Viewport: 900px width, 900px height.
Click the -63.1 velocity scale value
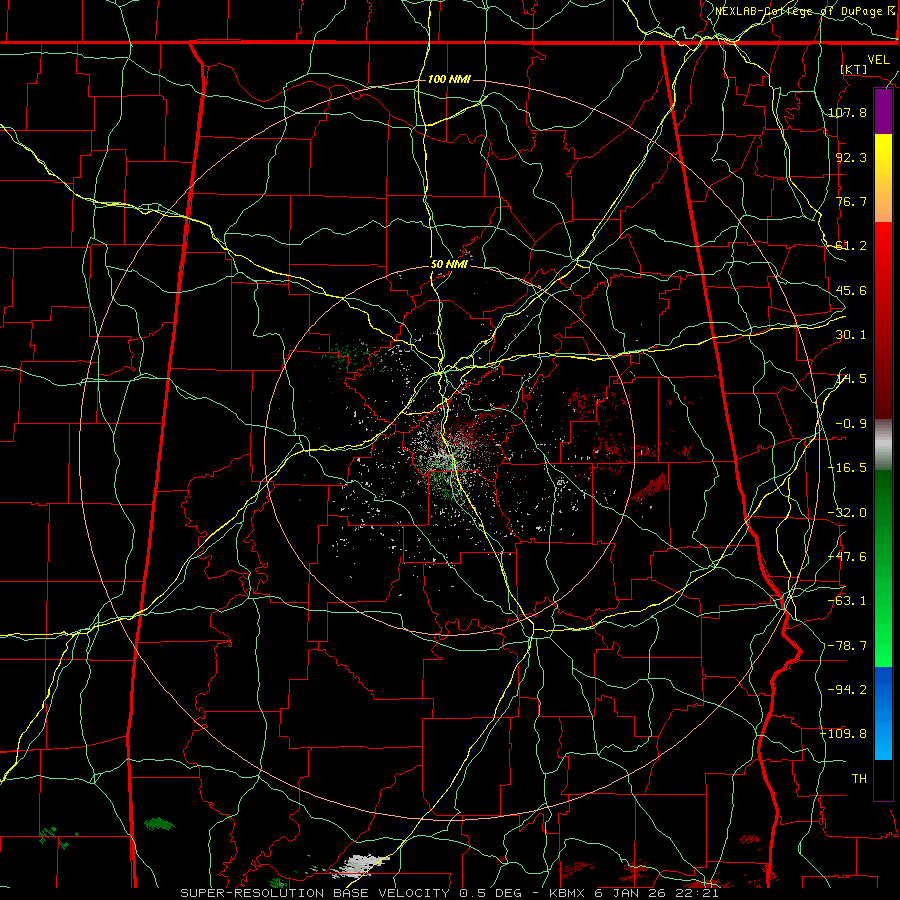[x=847, y=601]
